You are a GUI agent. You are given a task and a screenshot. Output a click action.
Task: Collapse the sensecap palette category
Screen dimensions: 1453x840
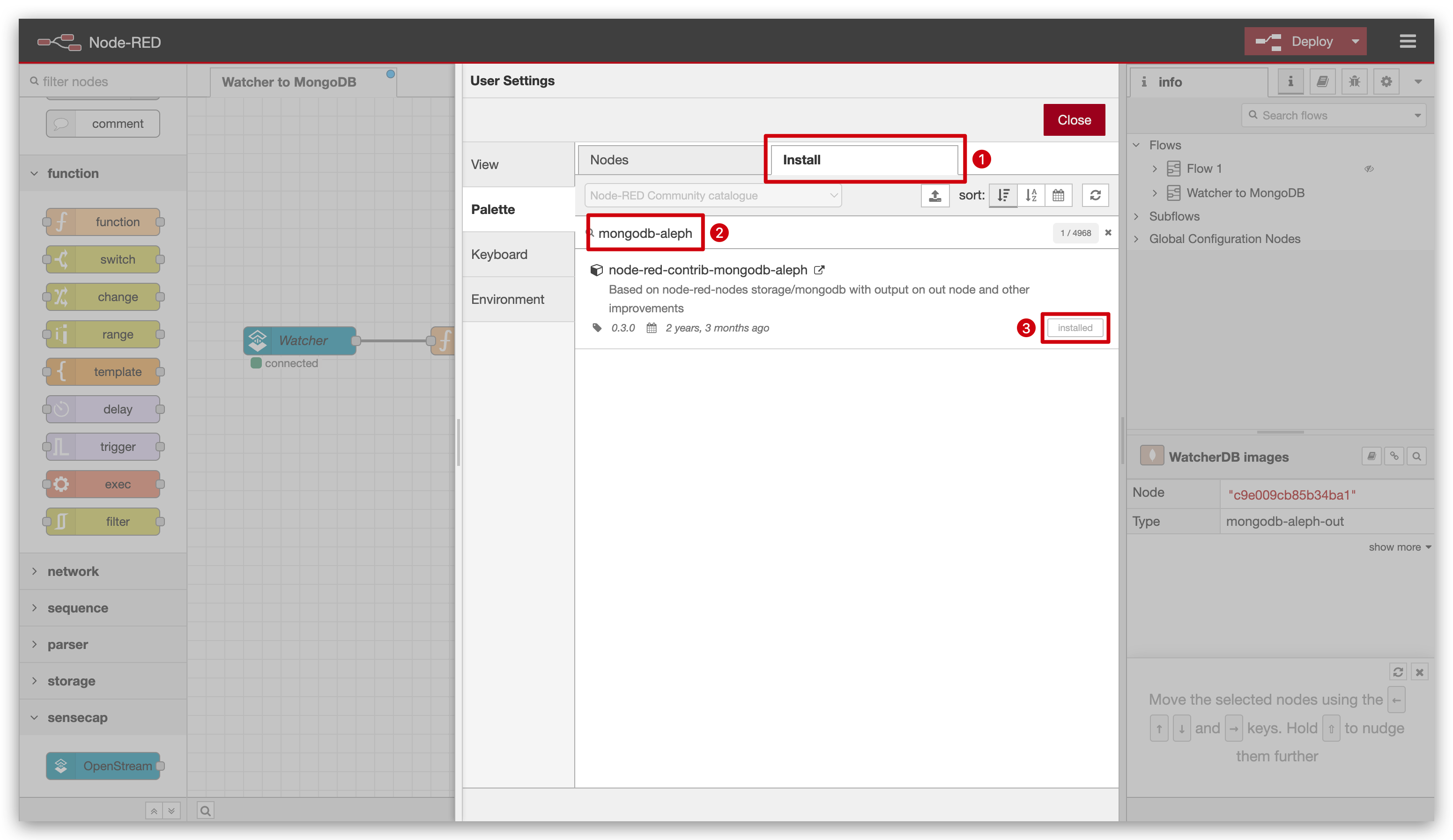(x=103, y=717)
